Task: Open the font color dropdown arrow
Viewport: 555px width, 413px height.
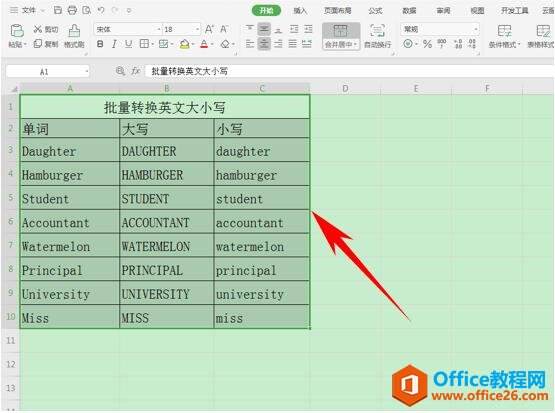Action: (212, 45)
